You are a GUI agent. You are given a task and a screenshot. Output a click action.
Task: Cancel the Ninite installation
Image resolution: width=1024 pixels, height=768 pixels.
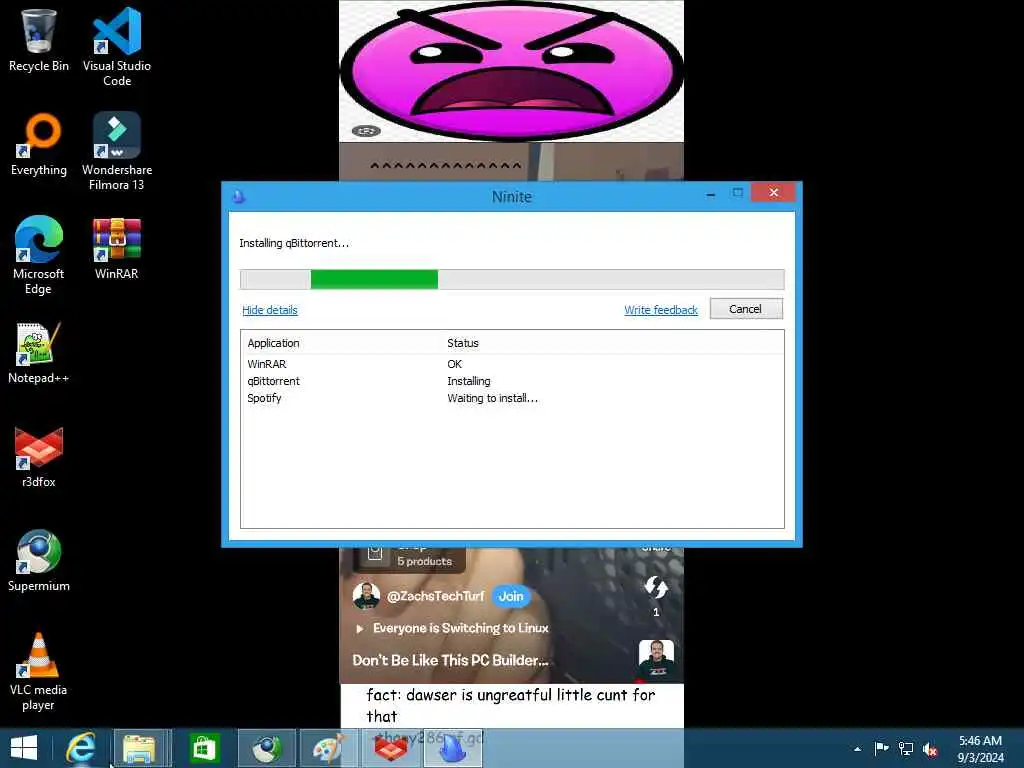[746, 309]
